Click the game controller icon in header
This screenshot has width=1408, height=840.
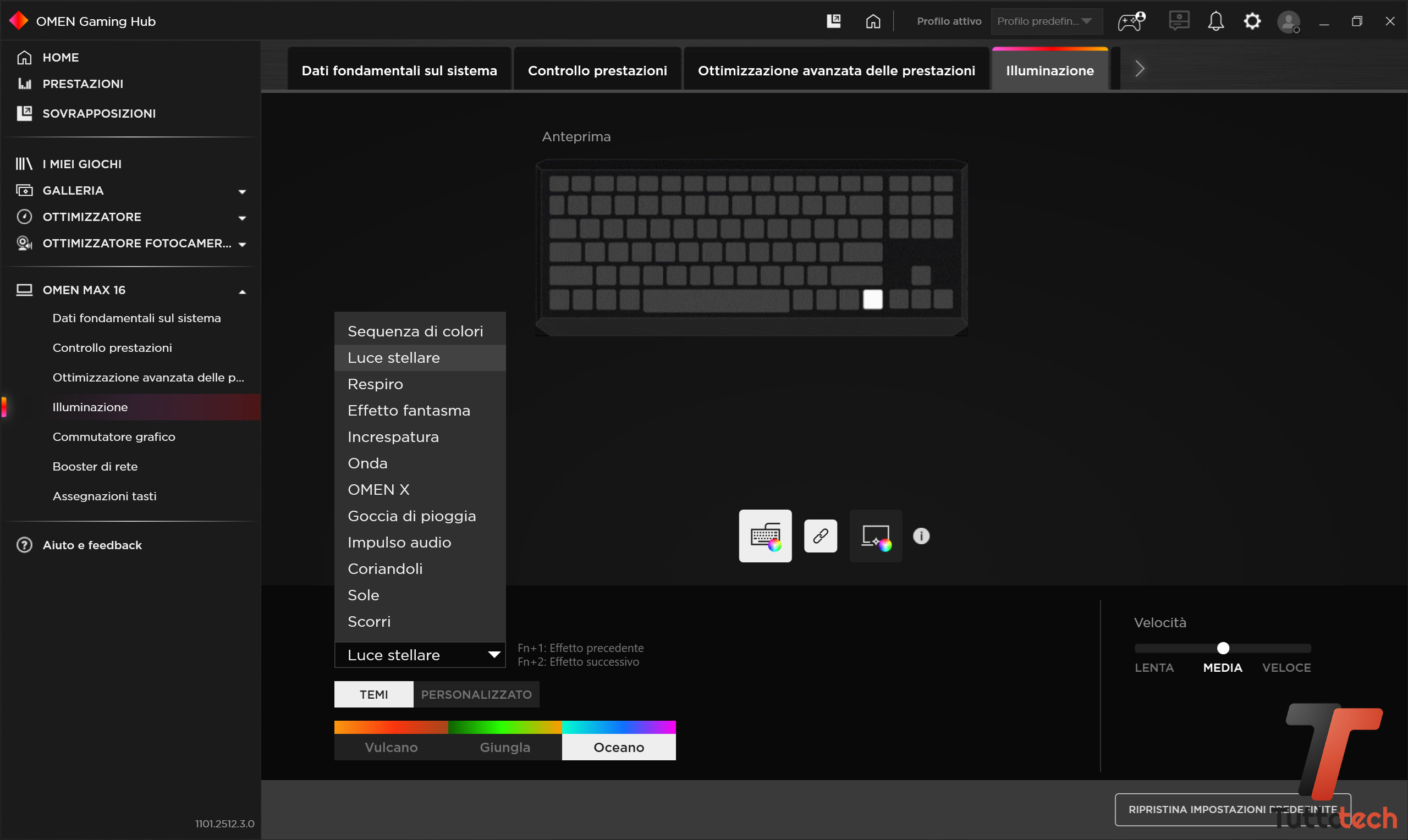click(1131, 21)
